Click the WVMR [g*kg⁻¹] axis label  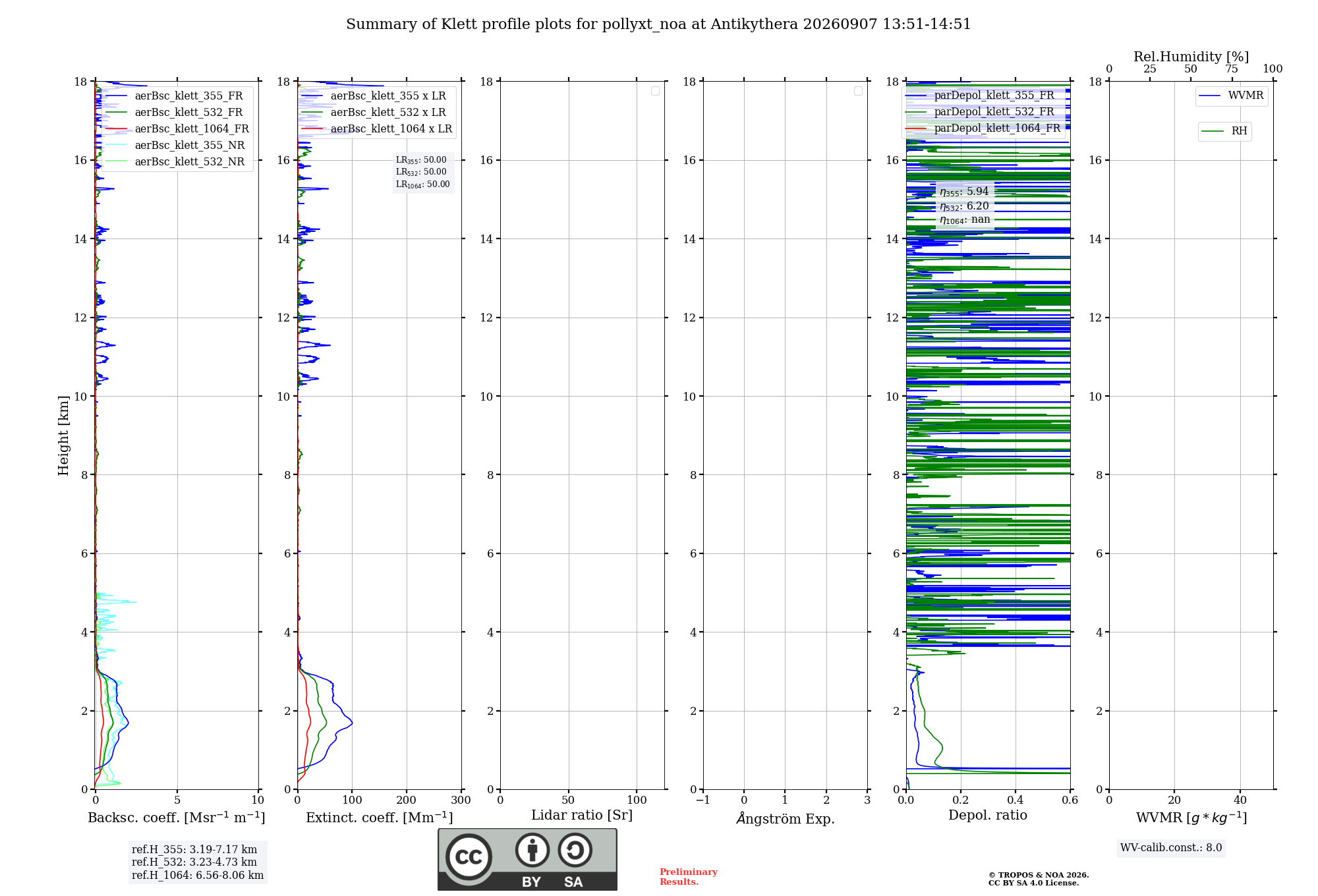click(x=1191, y=818)
